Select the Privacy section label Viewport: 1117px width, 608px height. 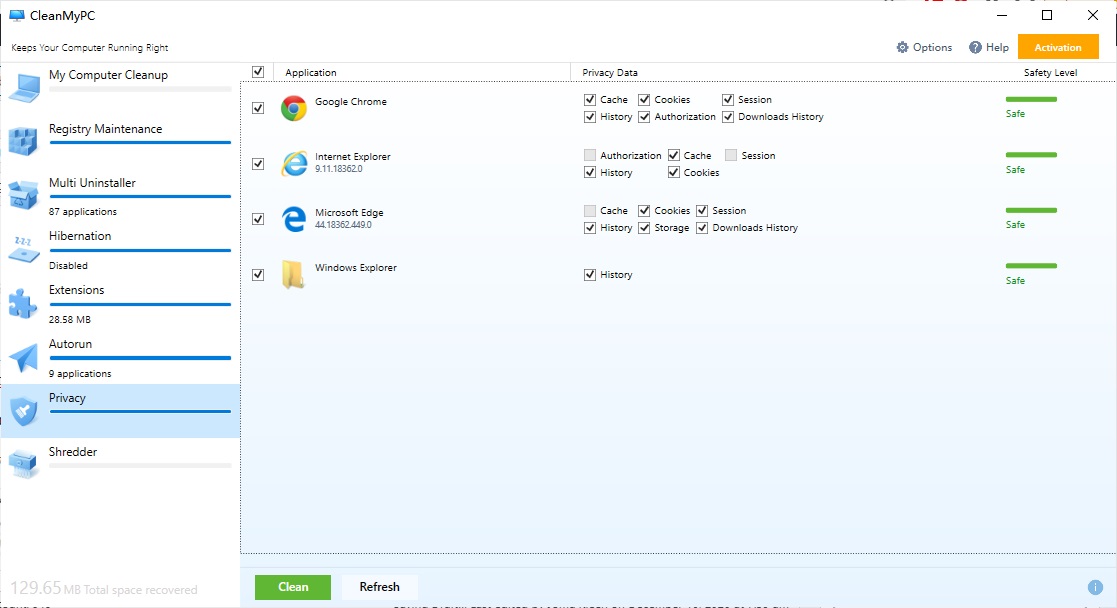[67, 398]
